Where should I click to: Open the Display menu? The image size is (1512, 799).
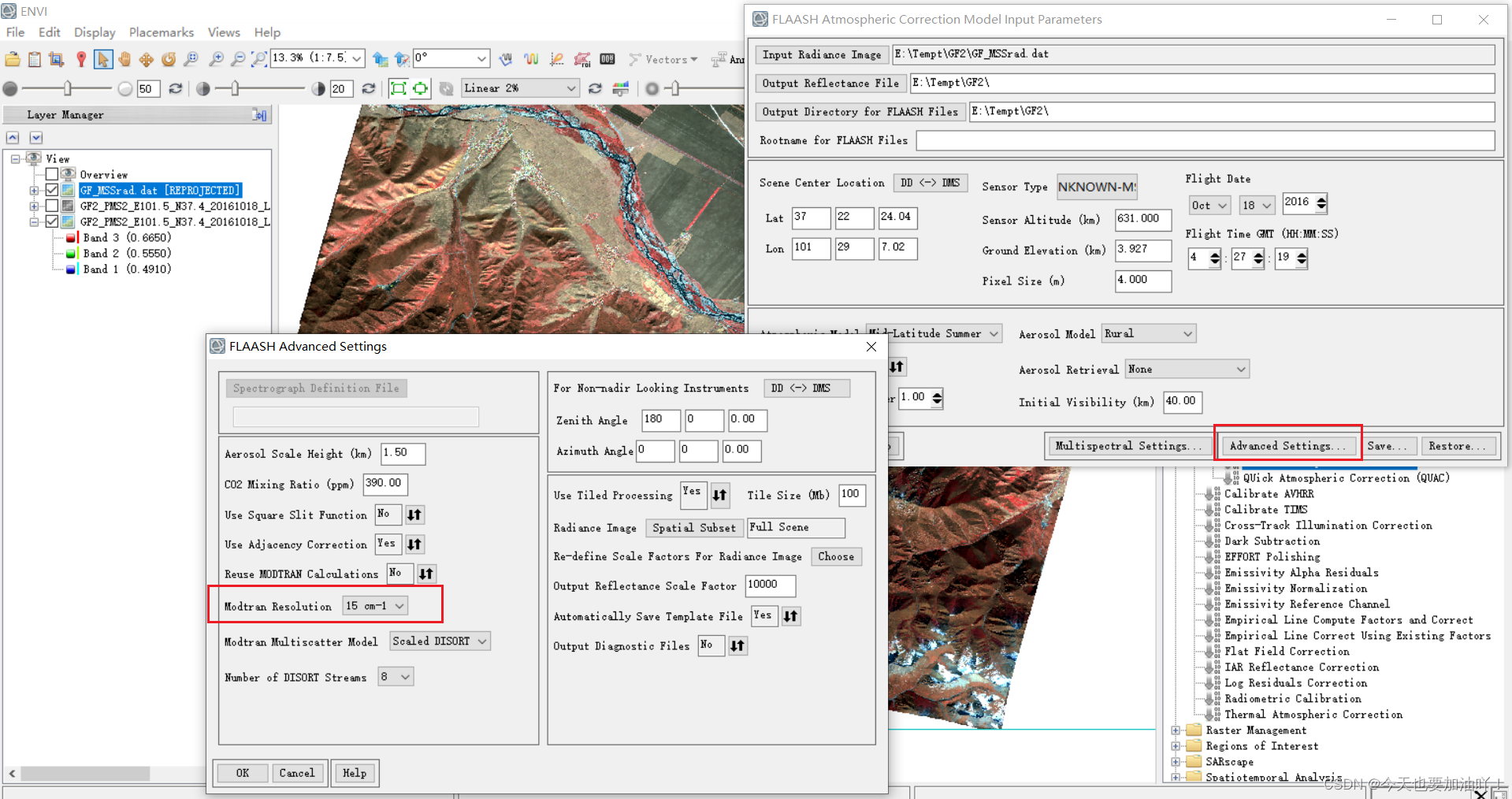[94, 32]
